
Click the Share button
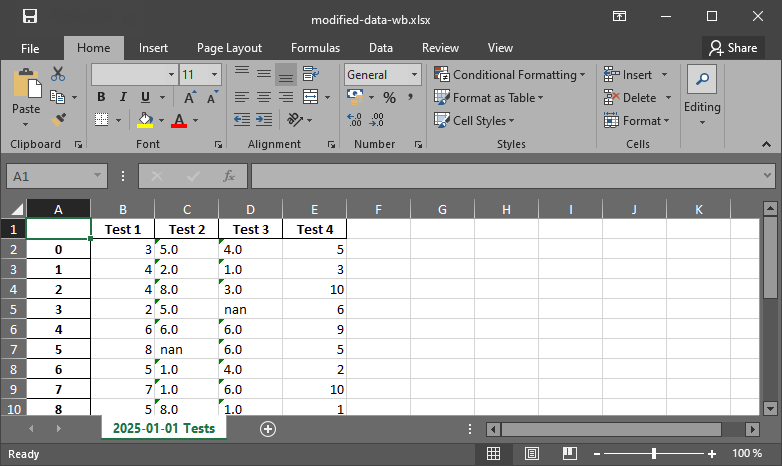[x=733, y=48]
